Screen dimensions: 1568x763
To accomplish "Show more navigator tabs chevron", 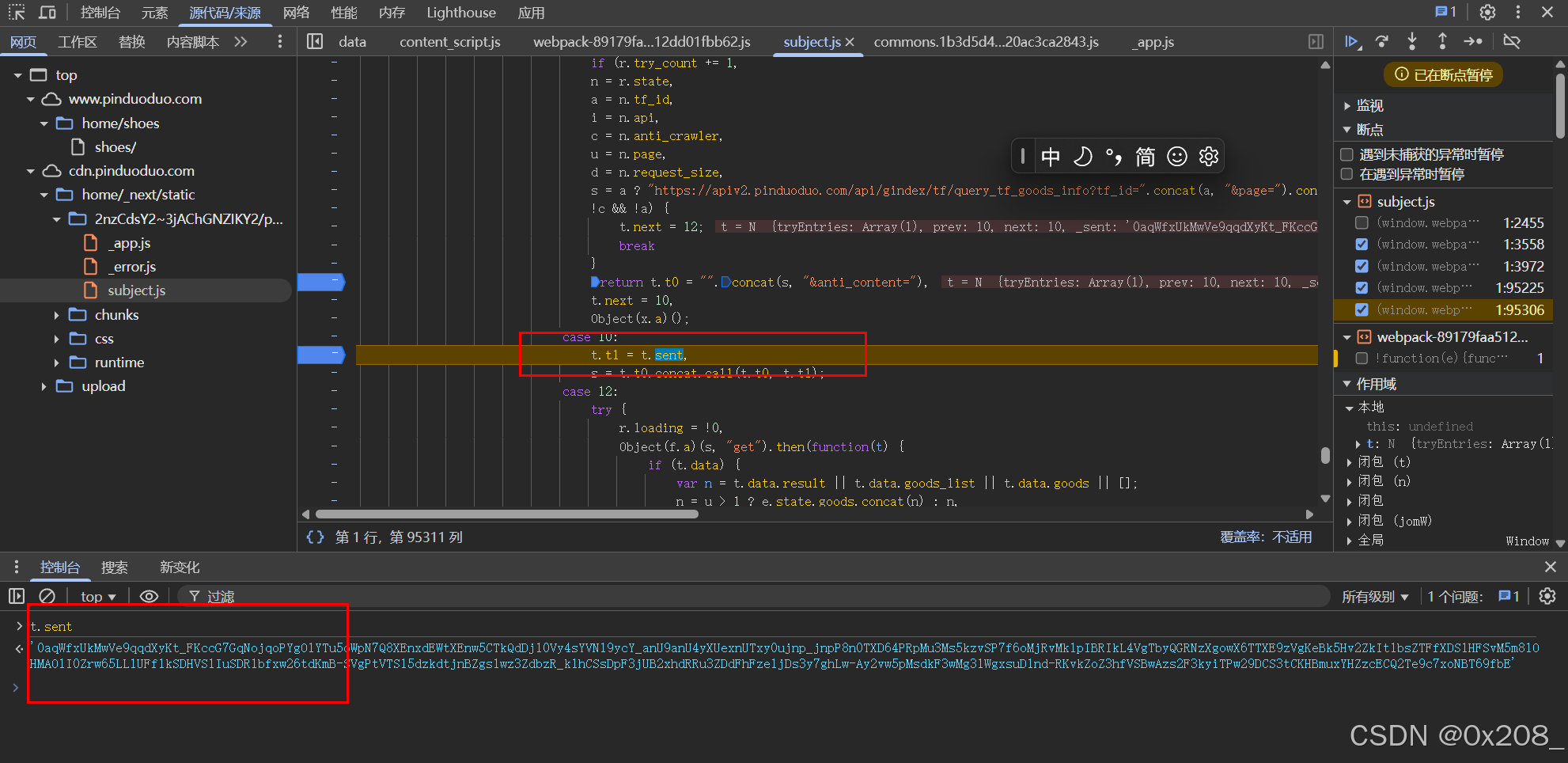I will (x=241, y=41).
